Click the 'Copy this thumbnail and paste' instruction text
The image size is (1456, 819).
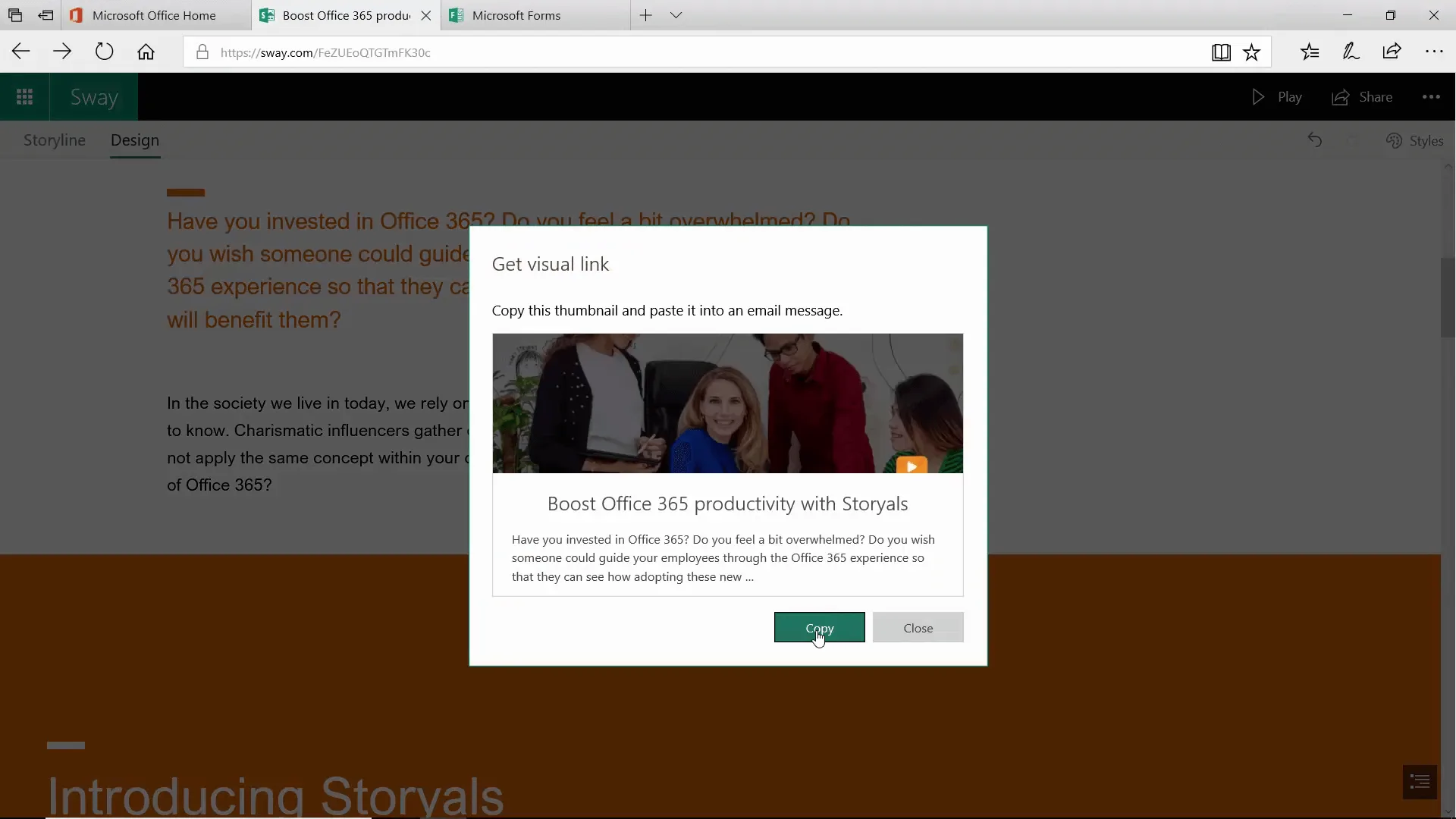(x=667, y=310)
